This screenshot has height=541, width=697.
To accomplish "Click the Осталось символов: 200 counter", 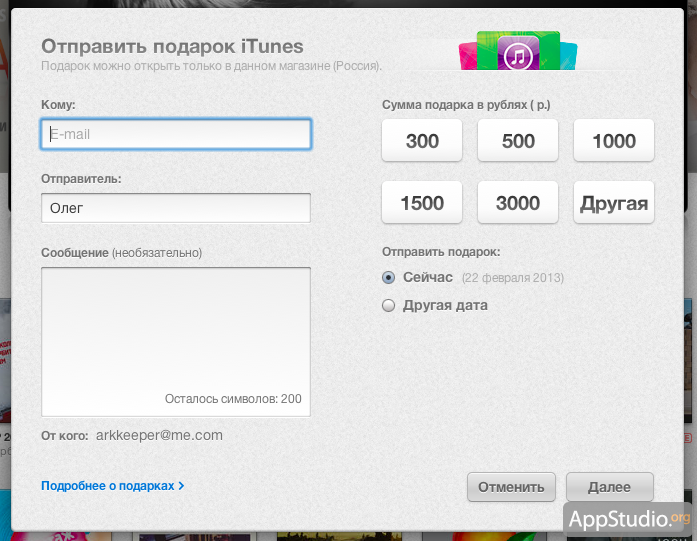I will (233, 399).
